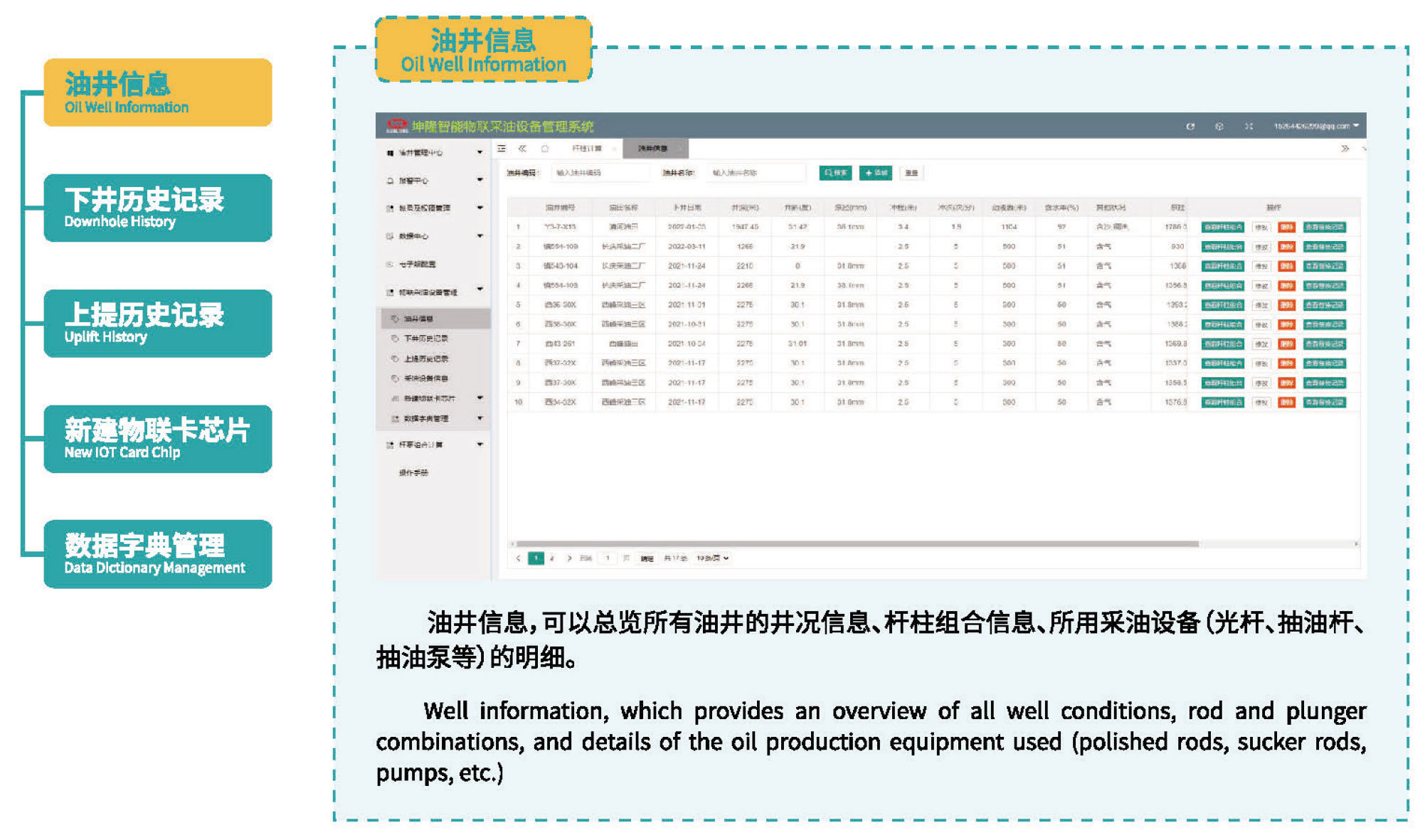Switch to the 杆柱计算 tab
The height and width of the screenshot is (840, 1425).
click(x=587, y=149)
